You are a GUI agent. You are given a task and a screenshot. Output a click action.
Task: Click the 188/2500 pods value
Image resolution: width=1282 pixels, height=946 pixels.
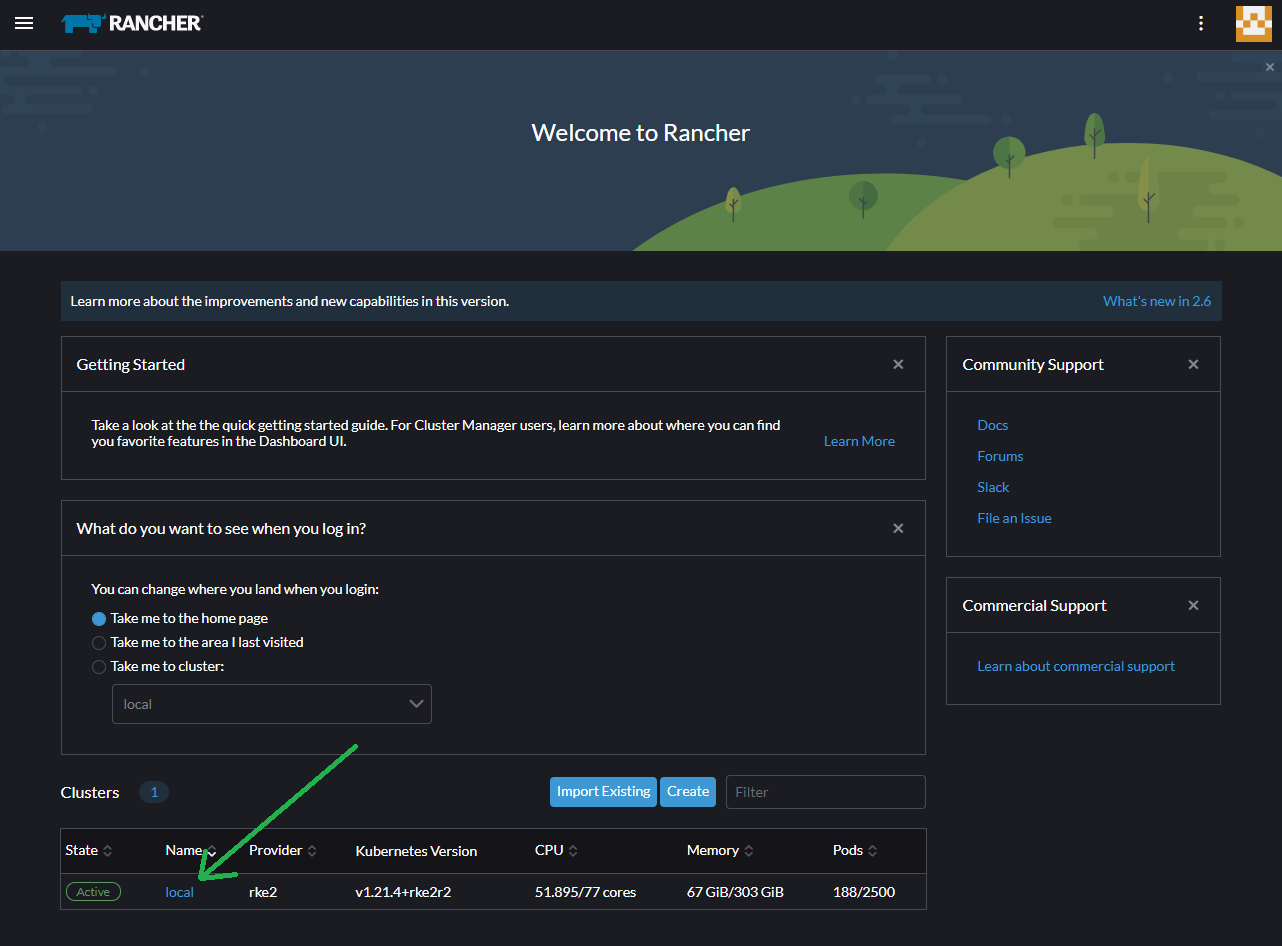864,892
